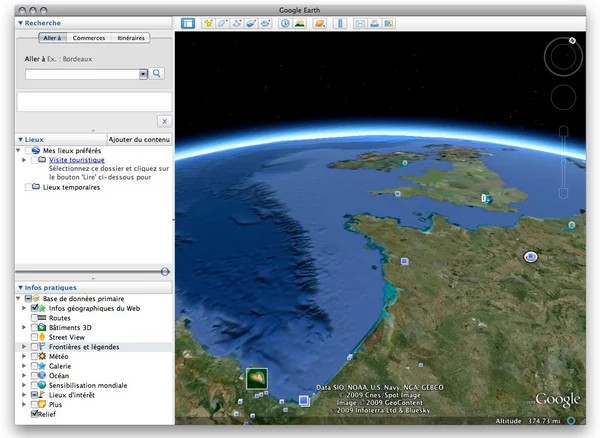This screenshot has width=600, height=438.
Task: Click the empty search results box
Action: 94,102
